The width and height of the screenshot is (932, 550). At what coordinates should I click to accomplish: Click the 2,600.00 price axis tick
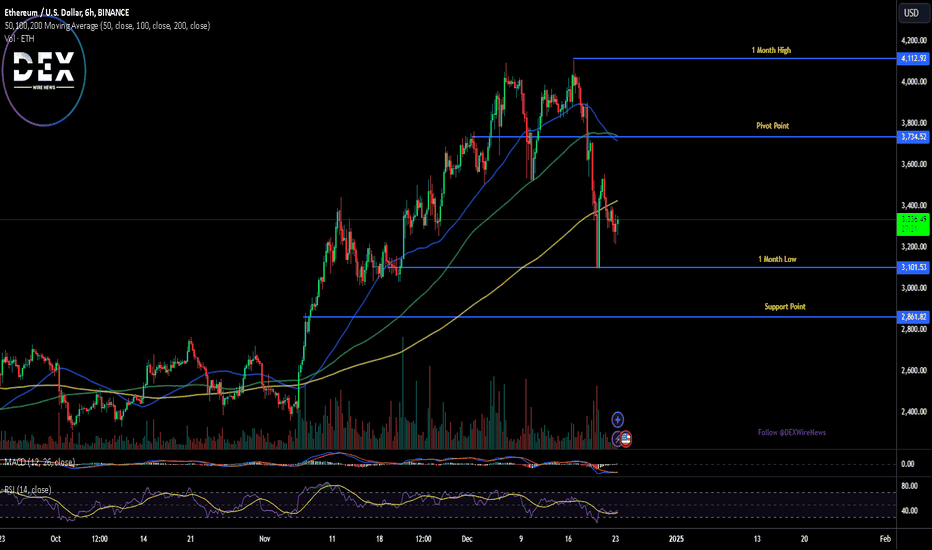pyautogui.click(x=914, y=370)
